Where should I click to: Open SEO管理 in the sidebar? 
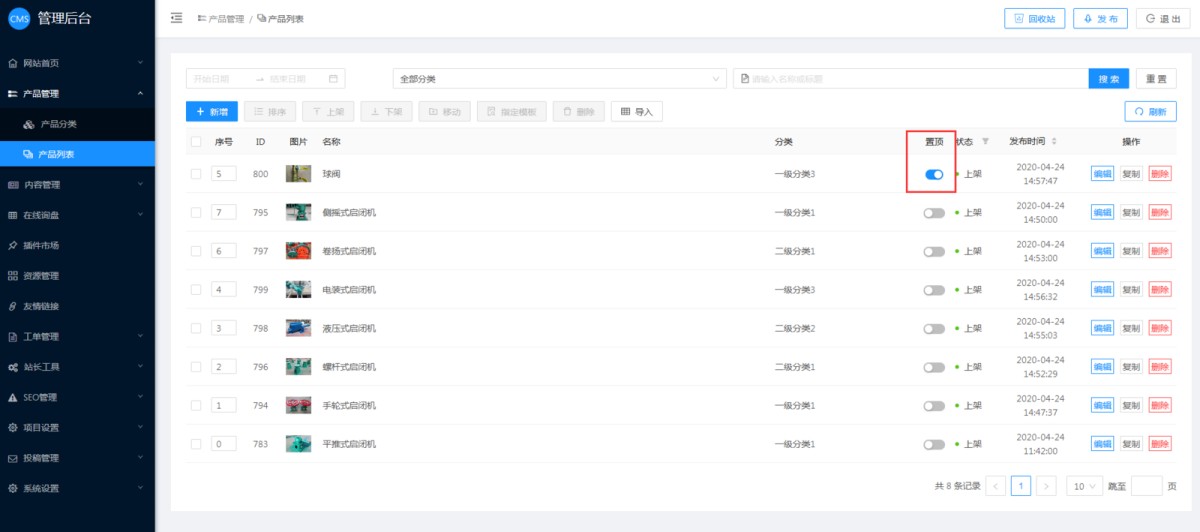77,397
